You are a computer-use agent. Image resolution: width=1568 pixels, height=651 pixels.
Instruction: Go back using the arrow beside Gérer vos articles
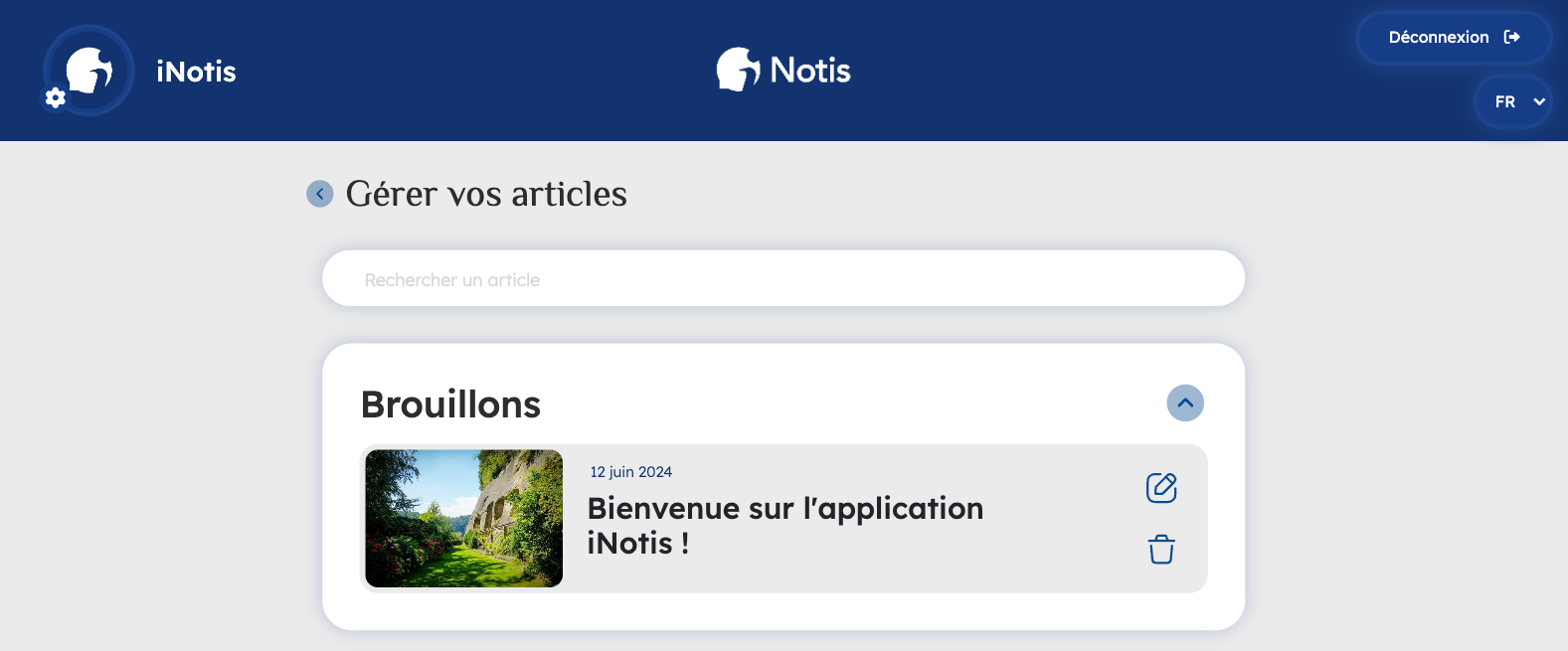319,194
